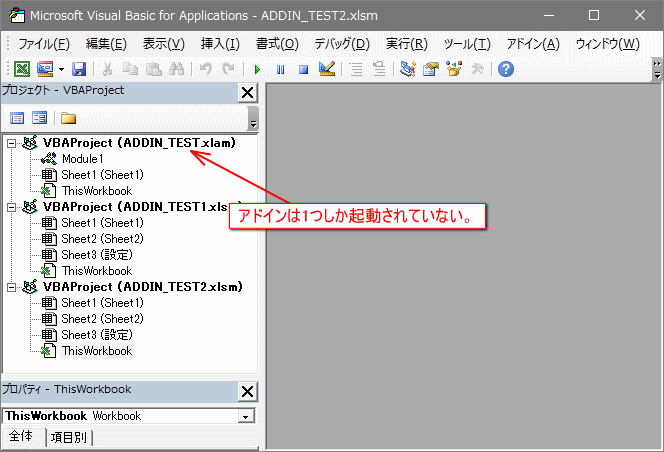Select Sheet3 (設定) under ADDIN_TEST2.xlsm

coord(97,335)
